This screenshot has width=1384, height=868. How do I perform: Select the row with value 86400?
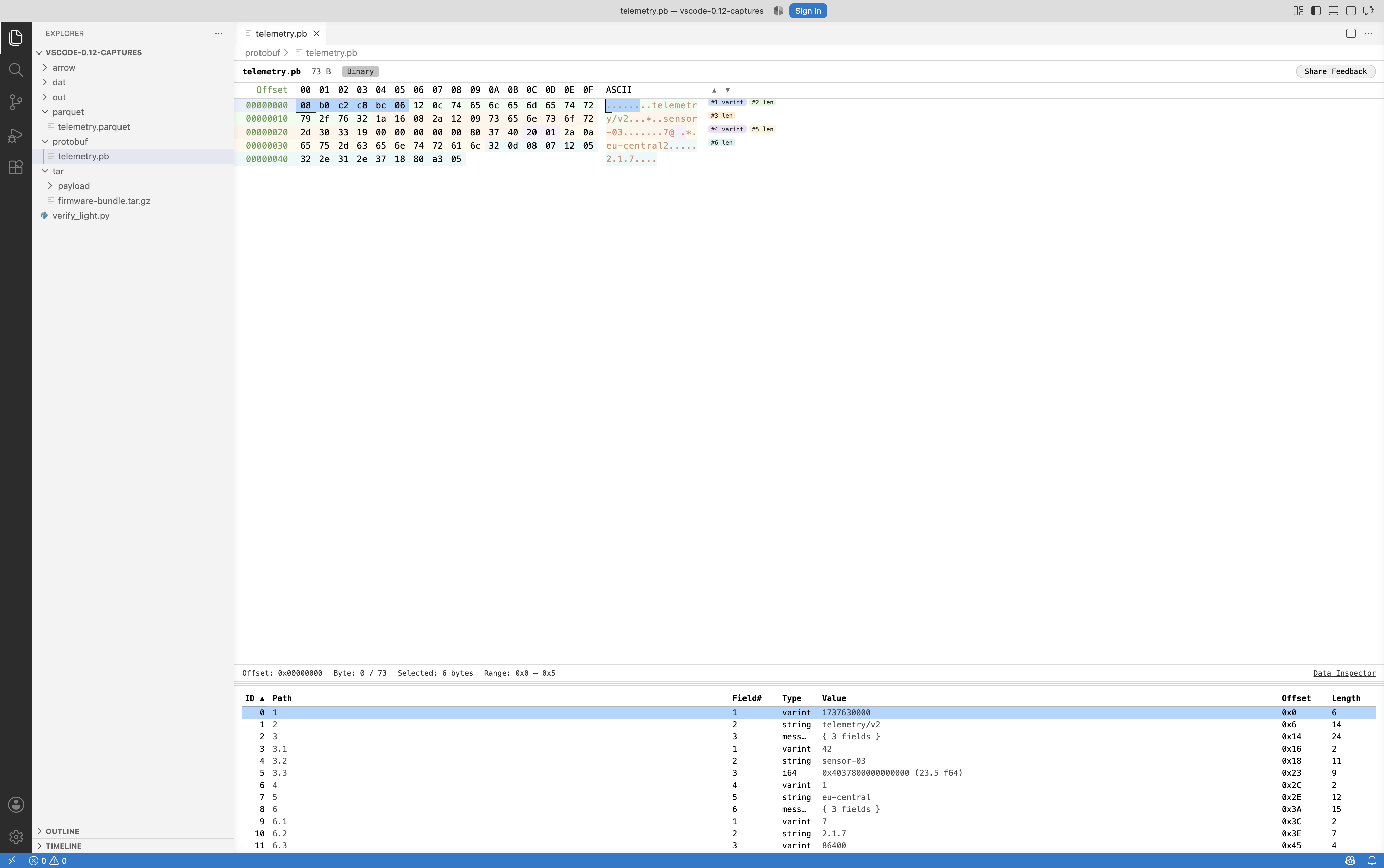coord(808,845)
